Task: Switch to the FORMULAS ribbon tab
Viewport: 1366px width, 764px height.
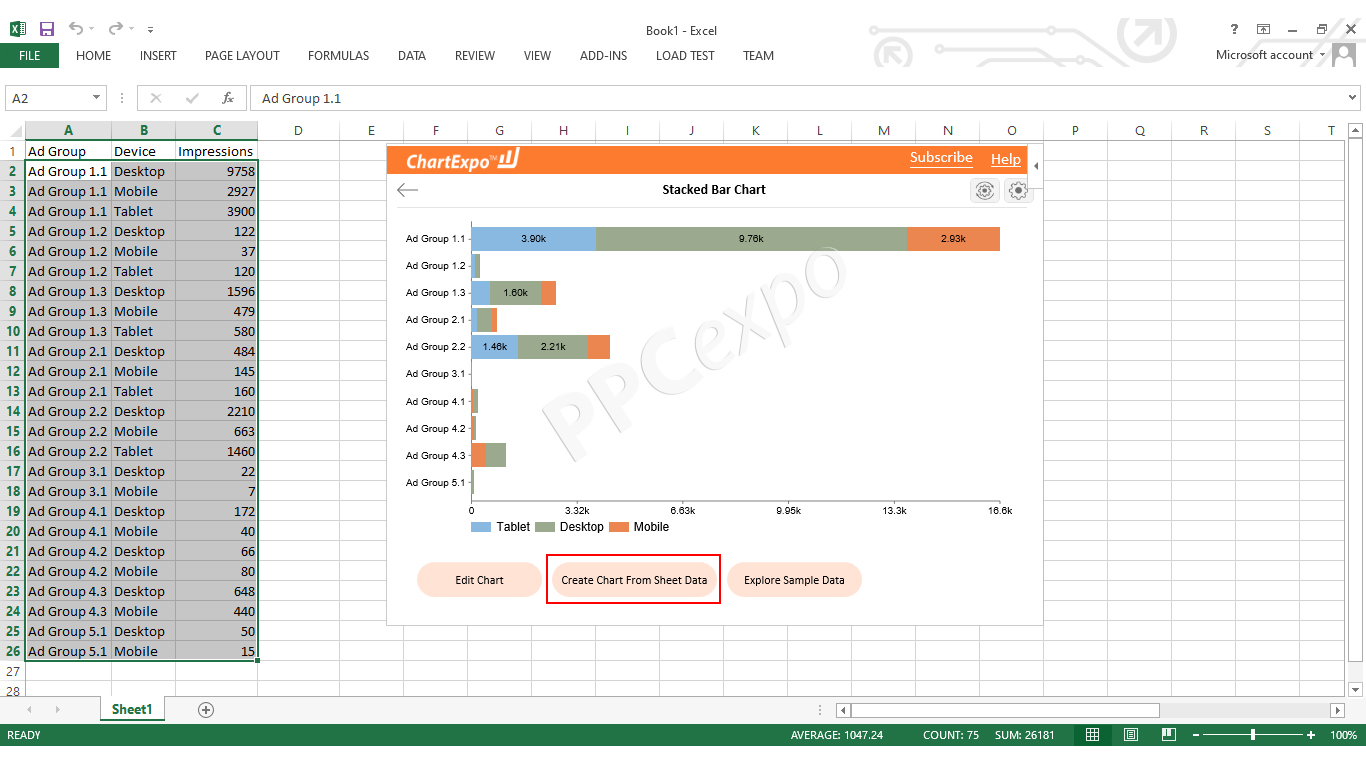Action: (338, 56)
